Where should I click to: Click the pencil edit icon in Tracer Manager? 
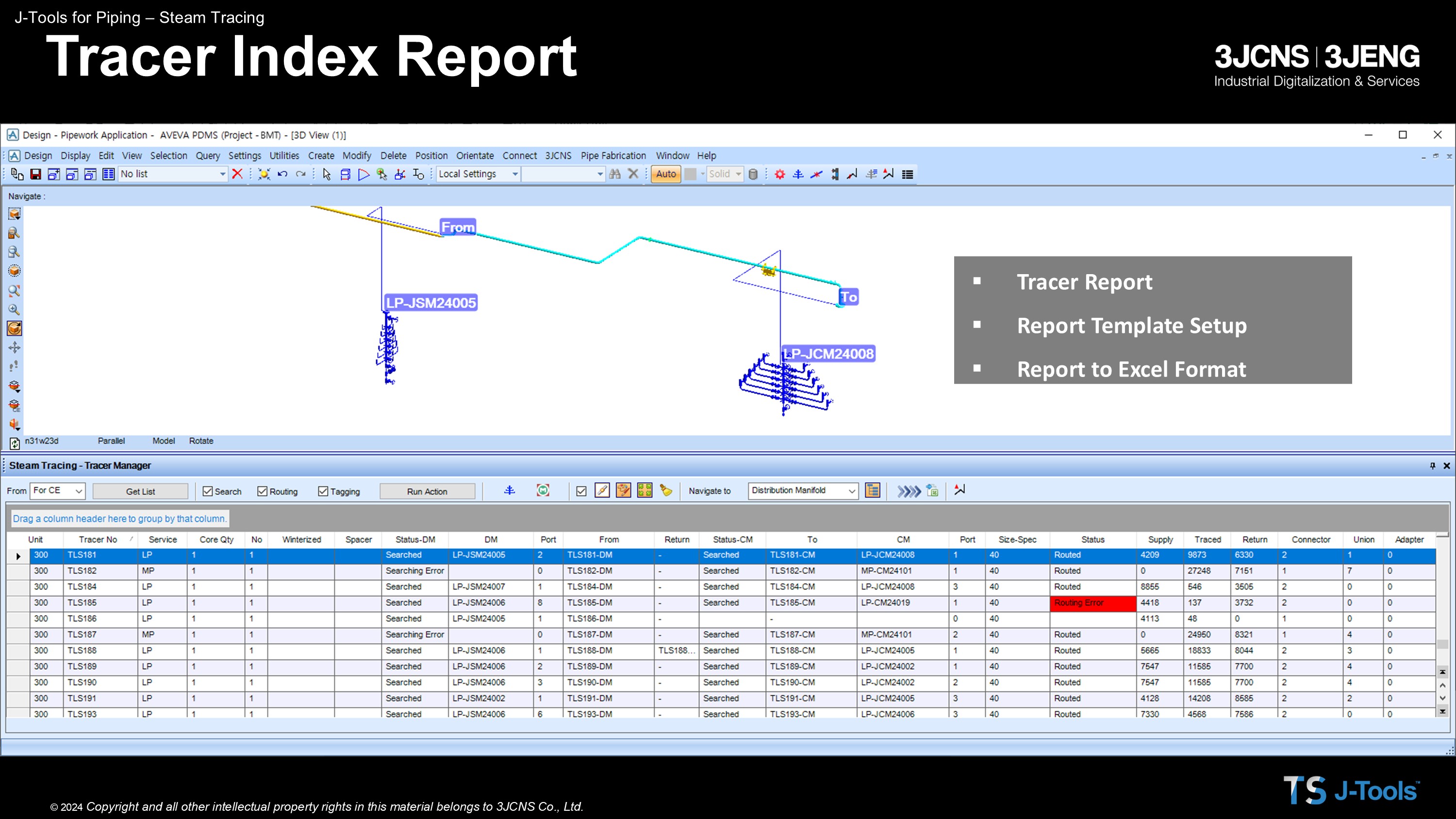point(602,491)
